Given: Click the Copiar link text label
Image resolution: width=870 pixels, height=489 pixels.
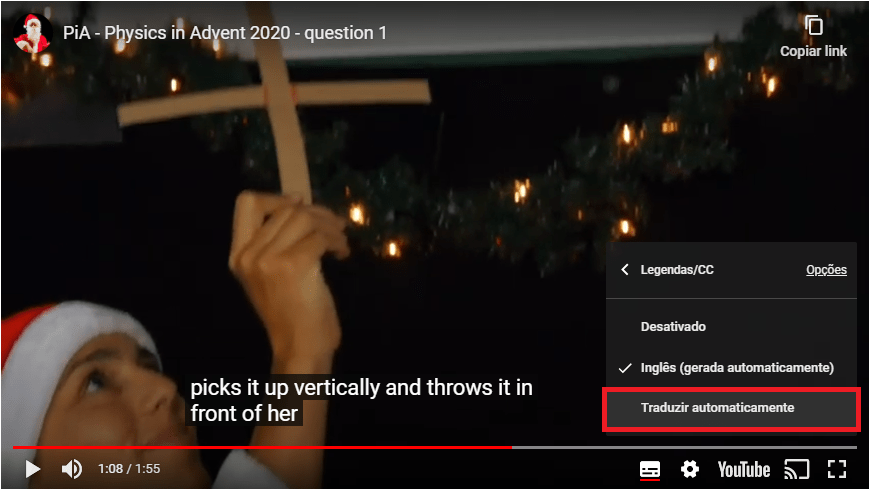Looking at the screenshot, I should click(813, 51).
